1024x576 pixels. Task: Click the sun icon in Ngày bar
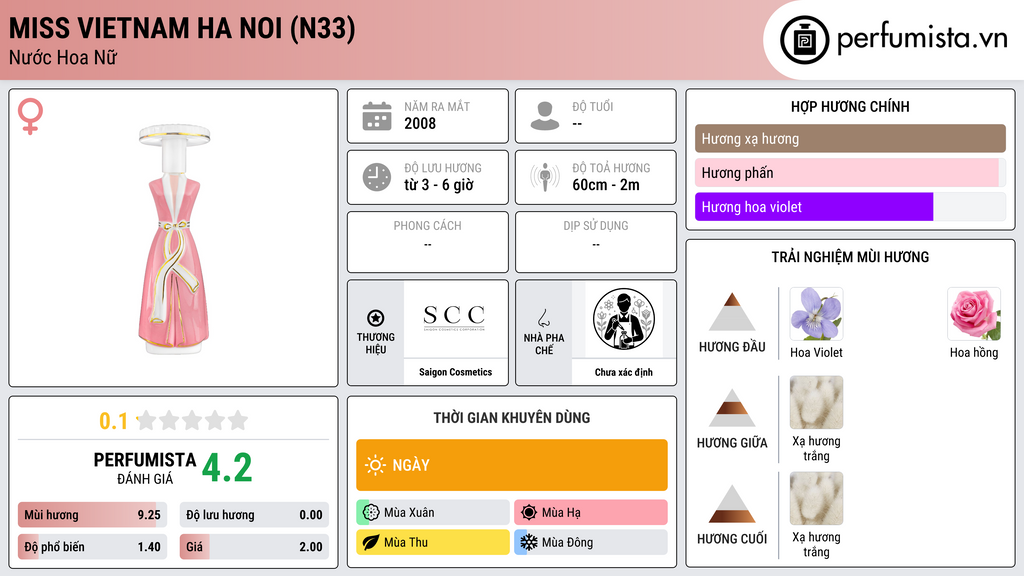[375, 465]
